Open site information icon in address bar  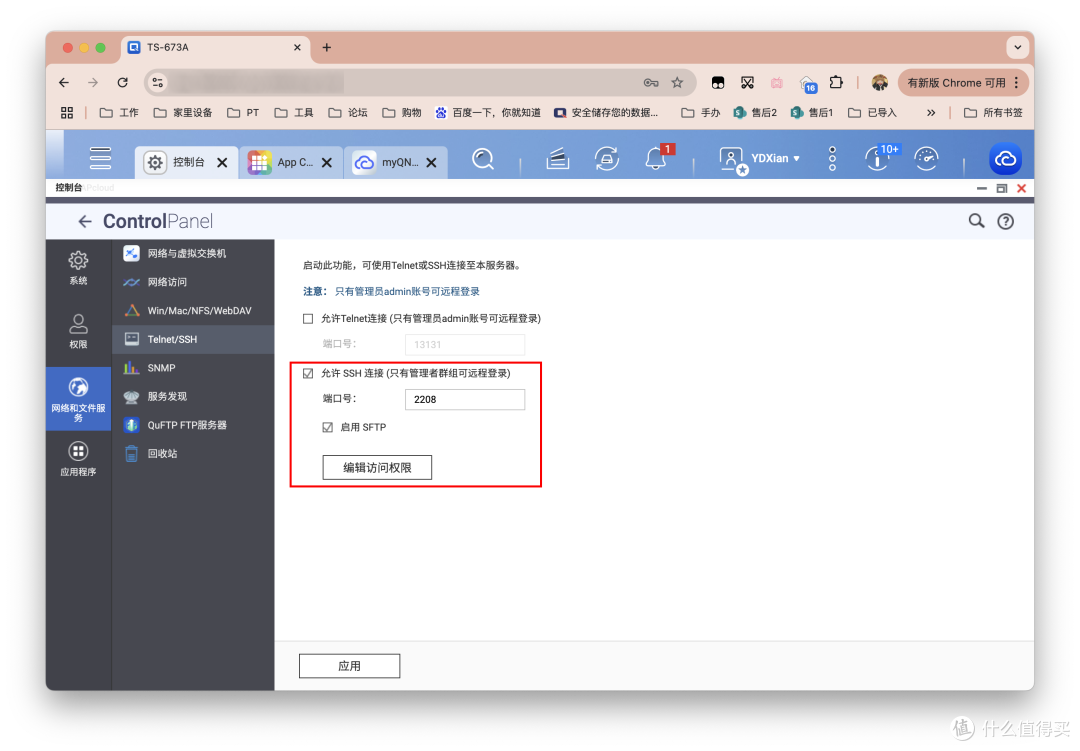pos(158,83)
